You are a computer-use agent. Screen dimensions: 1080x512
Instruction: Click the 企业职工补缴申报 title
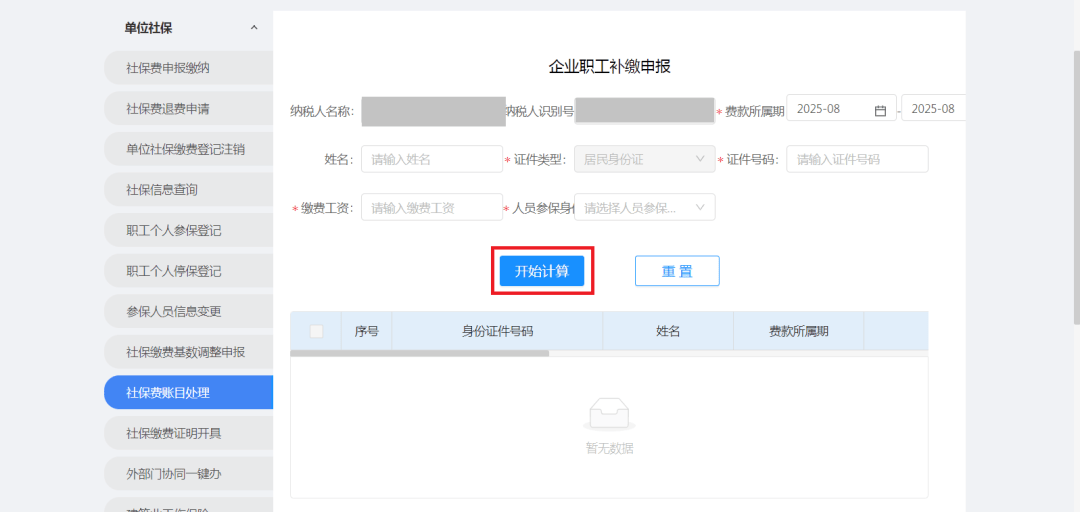610,67
